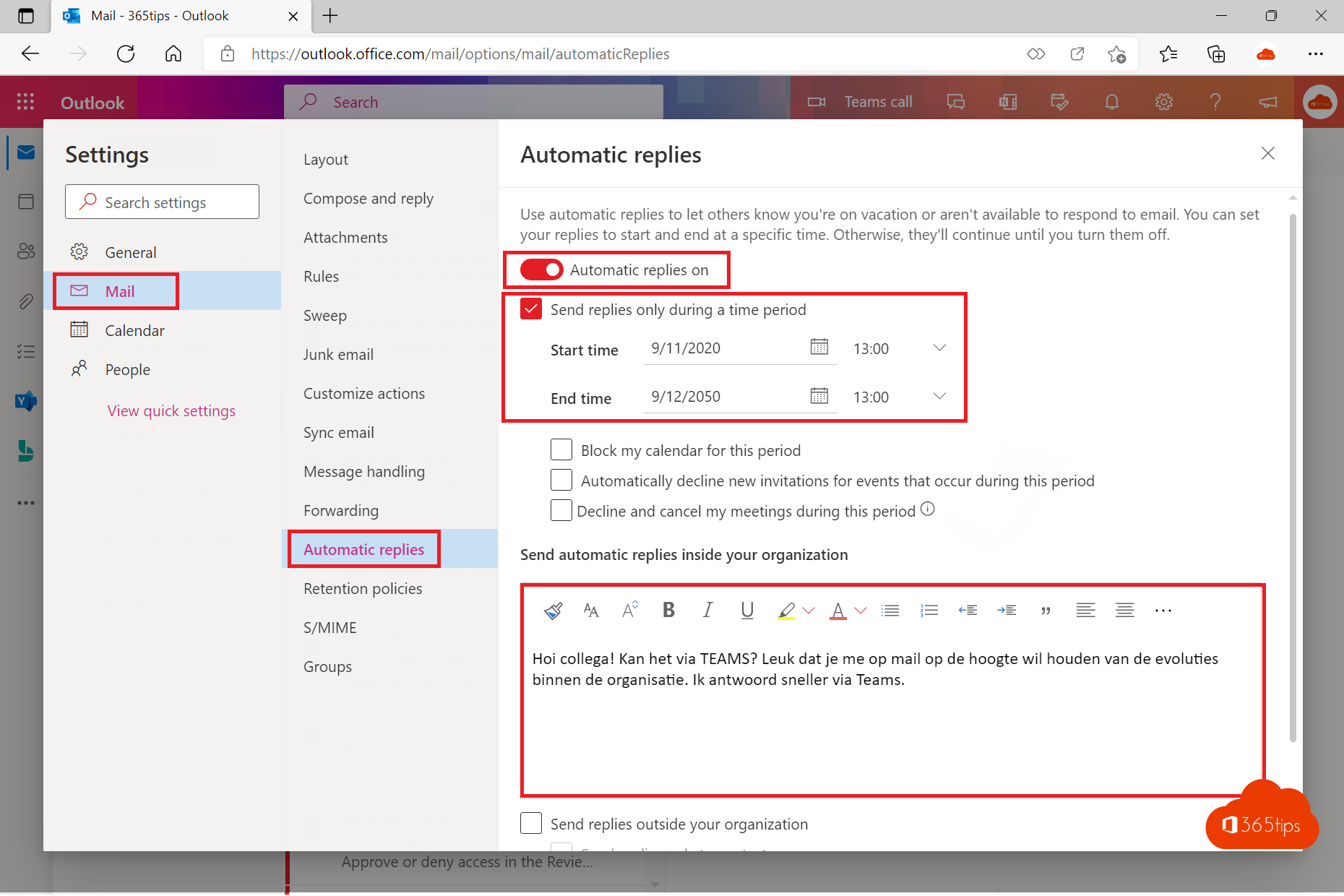Open browser favorites star icon
Image resolution: width=1344 pixels, height=896 pixels.
click(x=1168, y=54)
